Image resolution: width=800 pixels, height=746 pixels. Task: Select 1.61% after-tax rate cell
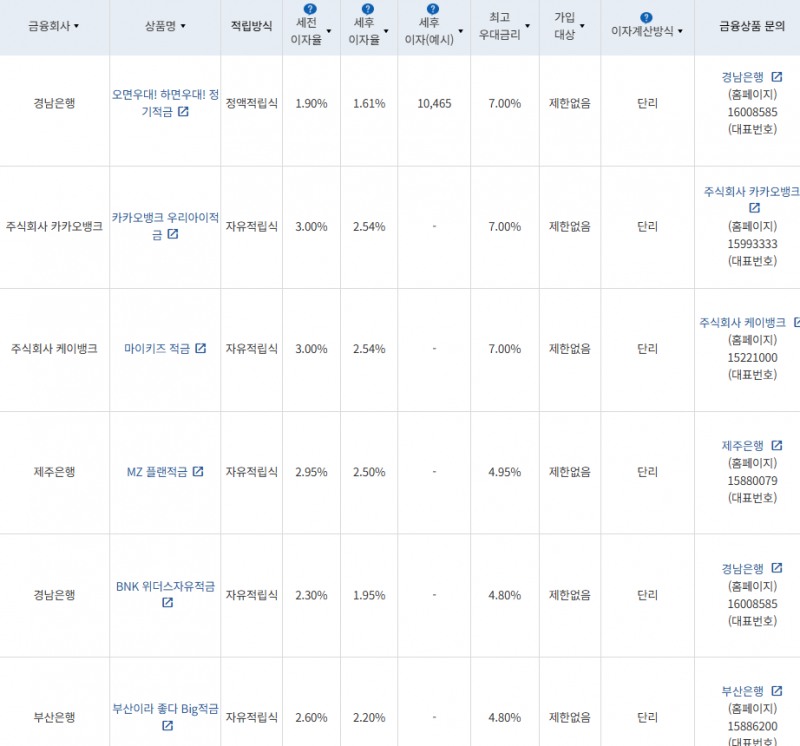point(369,104)
